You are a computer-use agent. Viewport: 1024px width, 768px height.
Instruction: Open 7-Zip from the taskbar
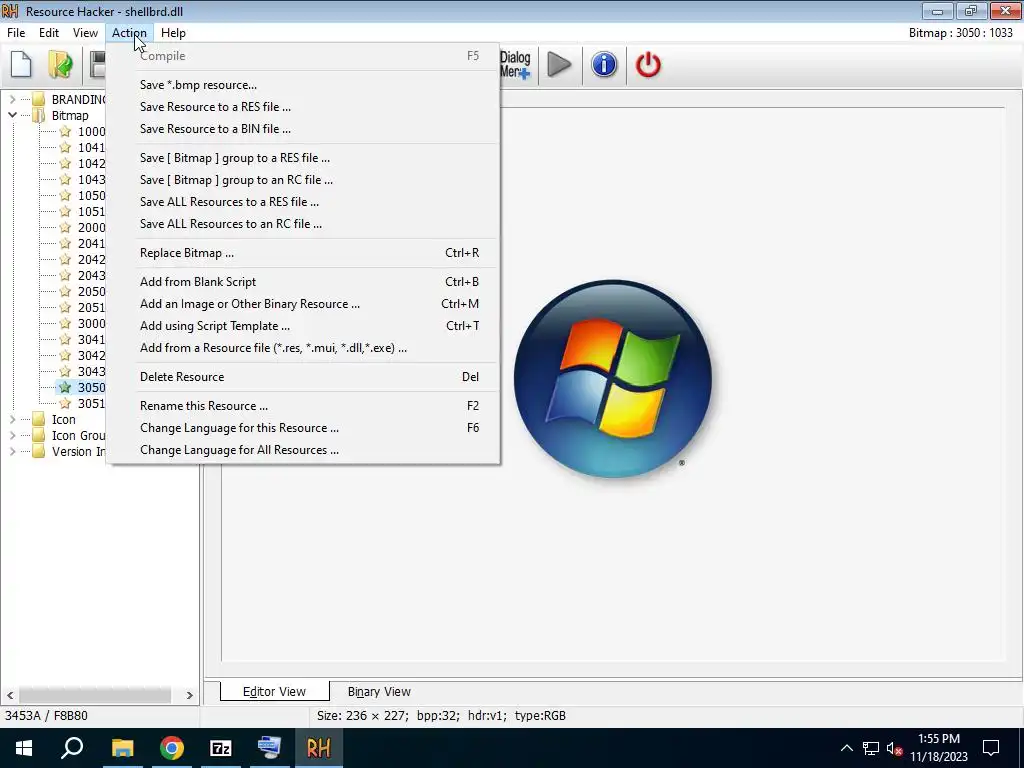(x=221, y=748)
